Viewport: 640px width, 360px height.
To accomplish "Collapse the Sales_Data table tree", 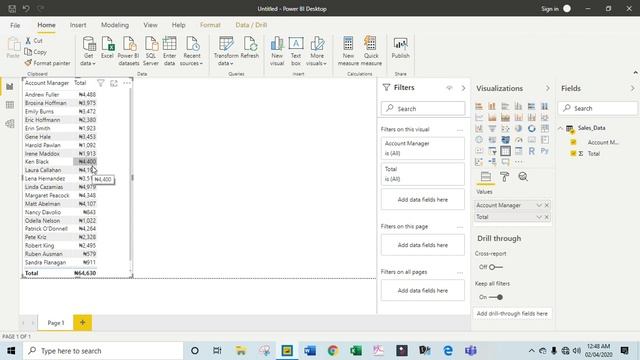I will pos(560,128).
